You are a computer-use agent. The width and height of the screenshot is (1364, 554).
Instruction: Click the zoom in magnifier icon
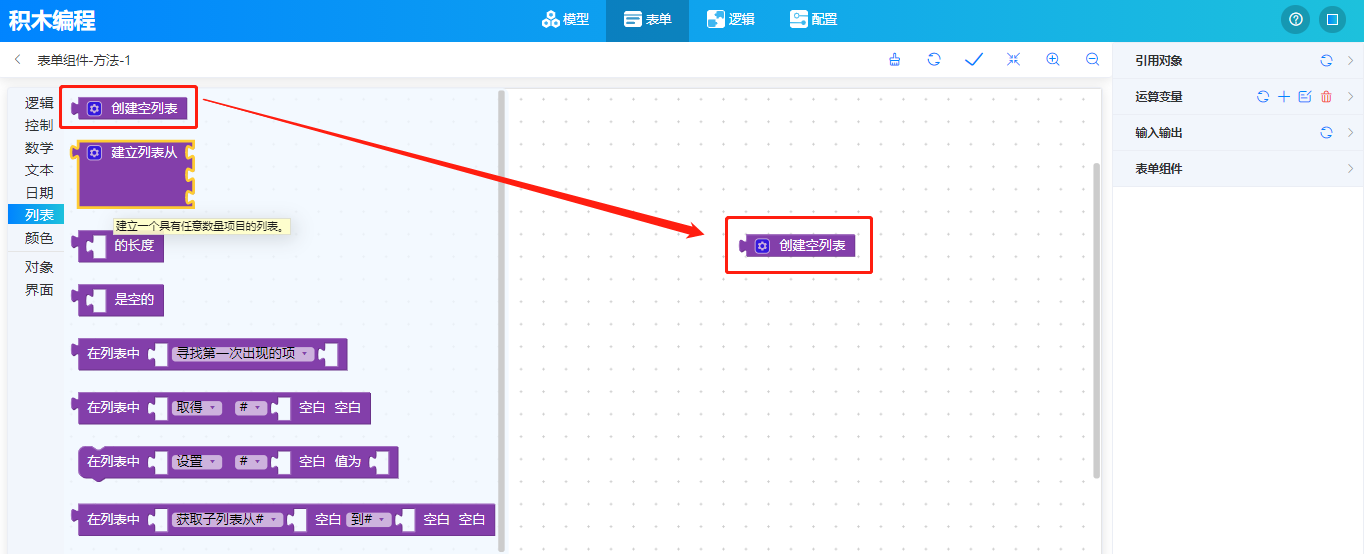click(1053, 60)
